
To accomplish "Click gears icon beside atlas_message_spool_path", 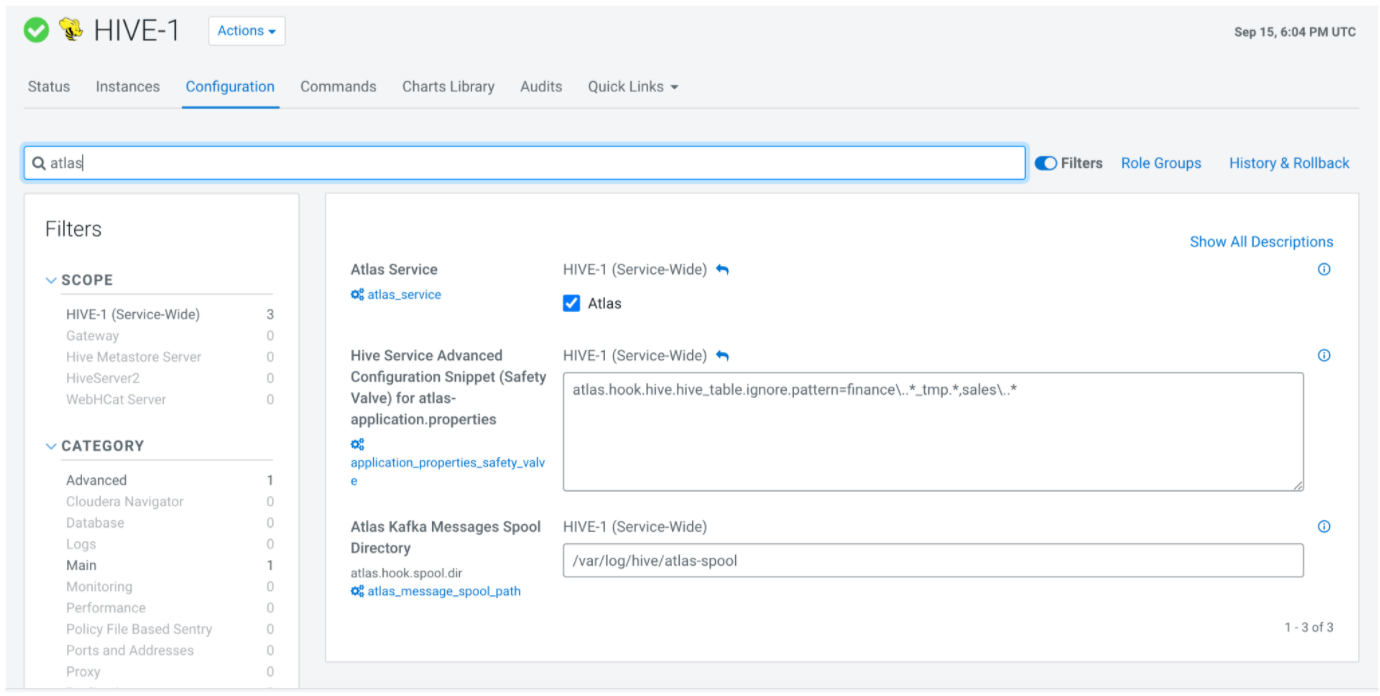I will [x=357, y=592].
